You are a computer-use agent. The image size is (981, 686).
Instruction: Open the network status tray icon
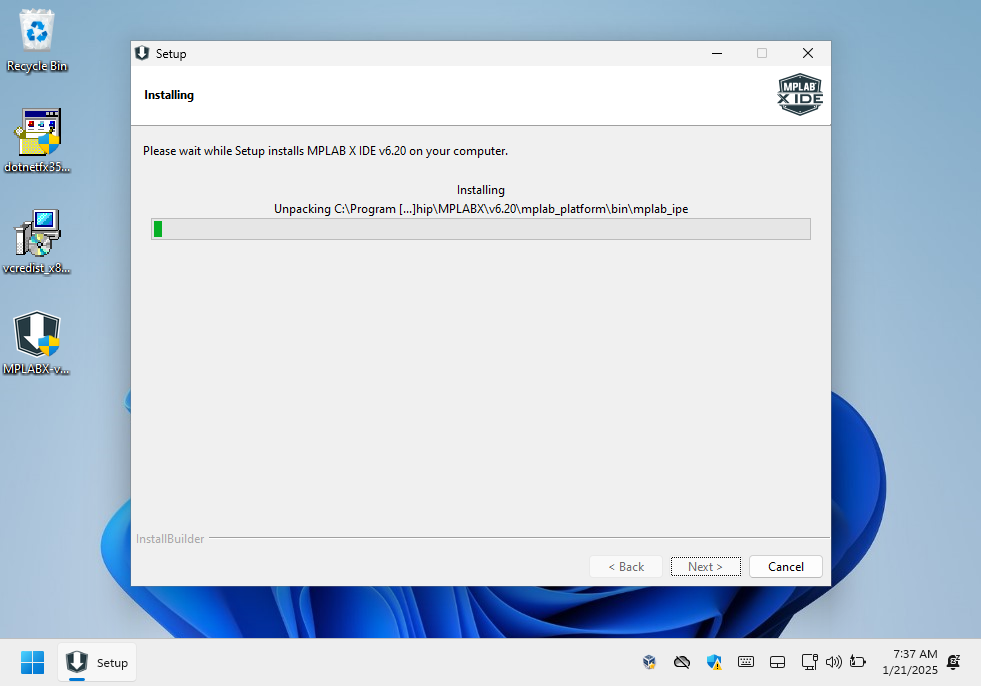810,662
